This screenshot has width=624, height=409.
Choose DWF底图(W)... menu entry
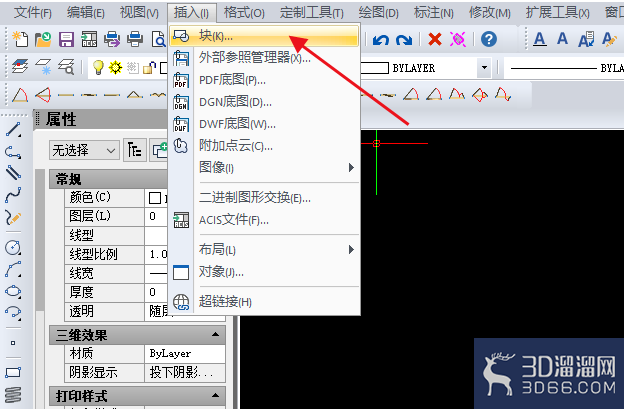(x=264, y=124)
